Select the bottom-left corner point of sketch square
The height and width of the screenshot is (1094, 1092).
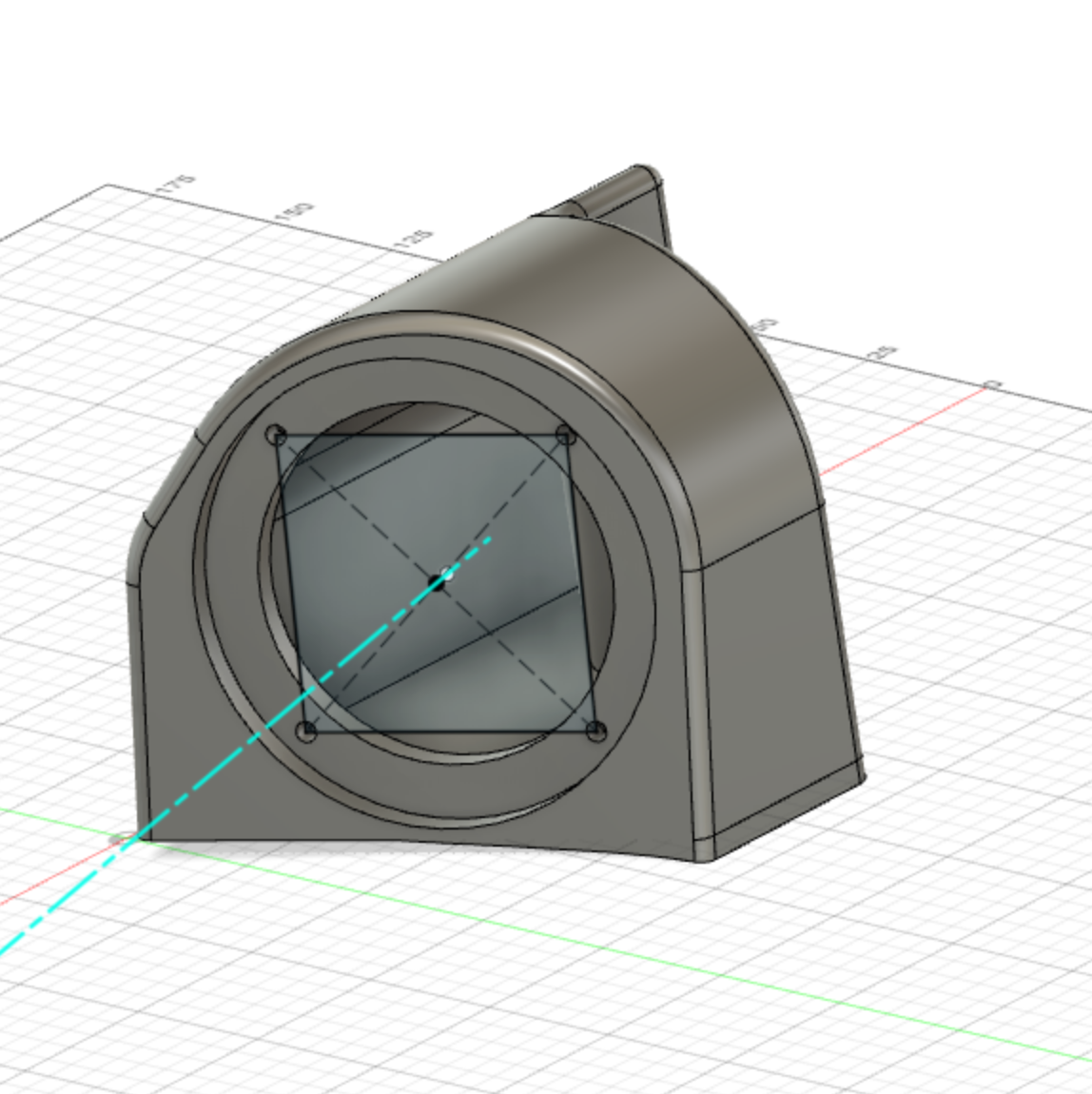[x=306, y=732]
